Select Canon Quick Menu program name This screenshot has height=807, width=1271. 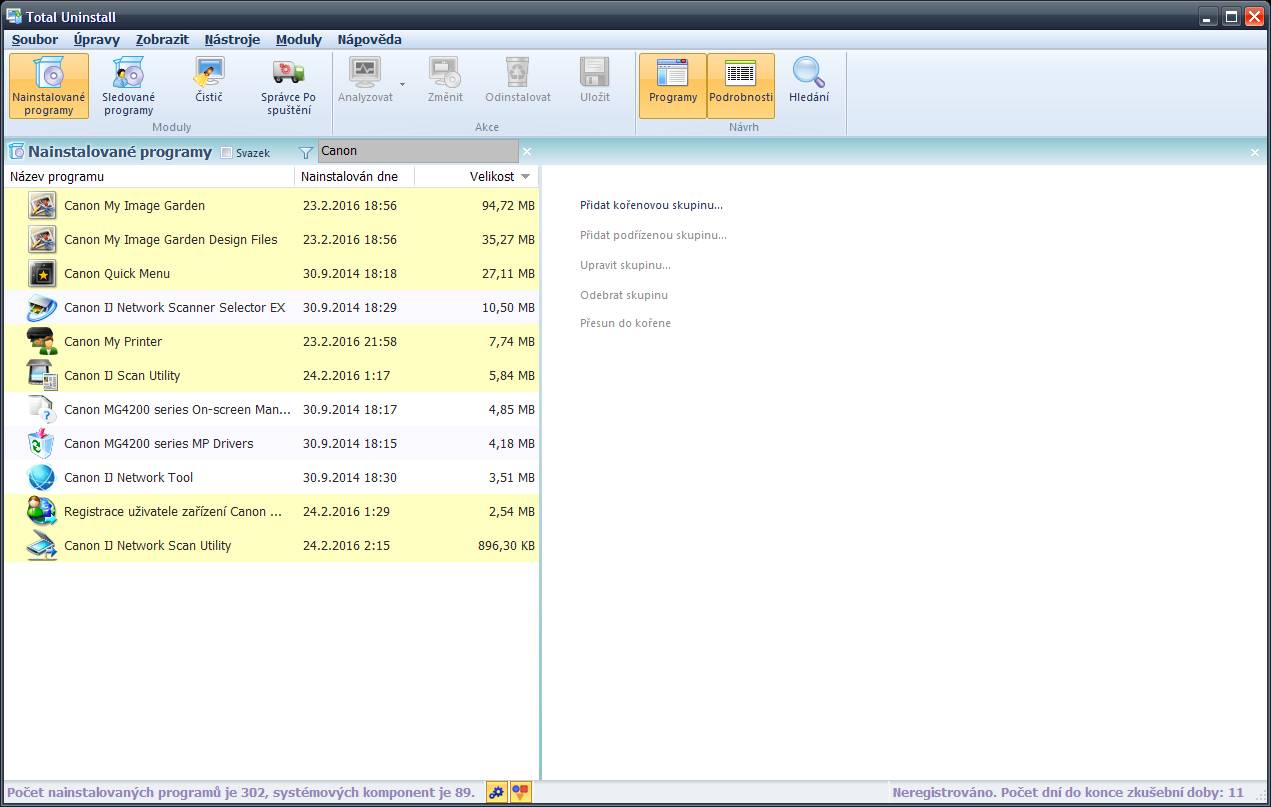pos(117,273)
